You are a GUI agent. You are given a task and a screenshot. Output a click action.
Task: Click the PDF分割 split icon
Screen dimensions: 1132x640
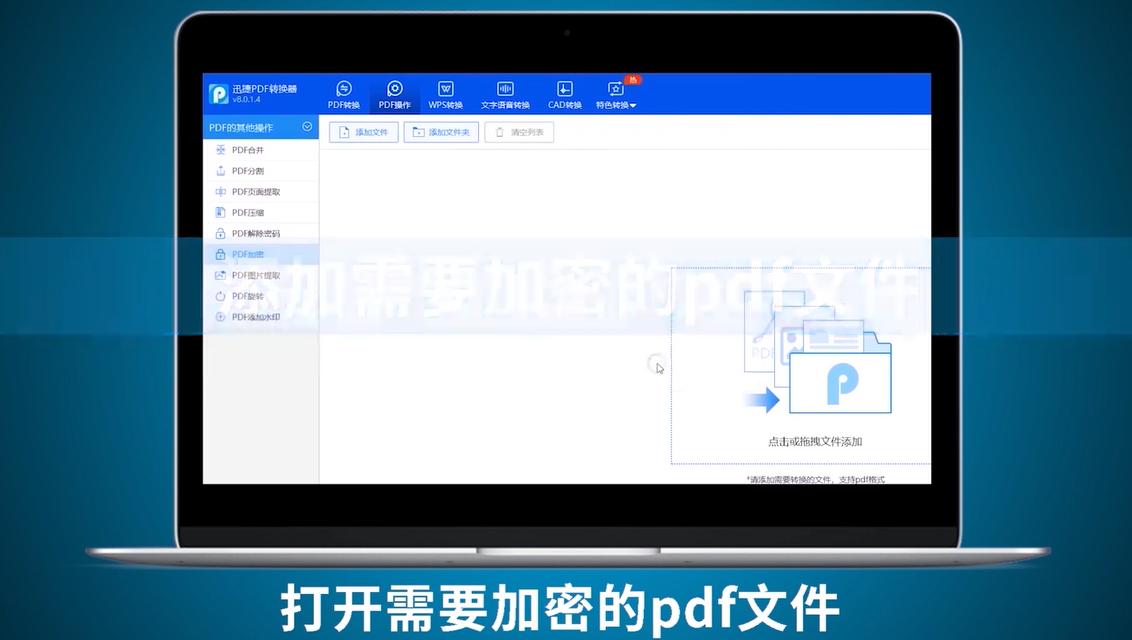(220, 171)
